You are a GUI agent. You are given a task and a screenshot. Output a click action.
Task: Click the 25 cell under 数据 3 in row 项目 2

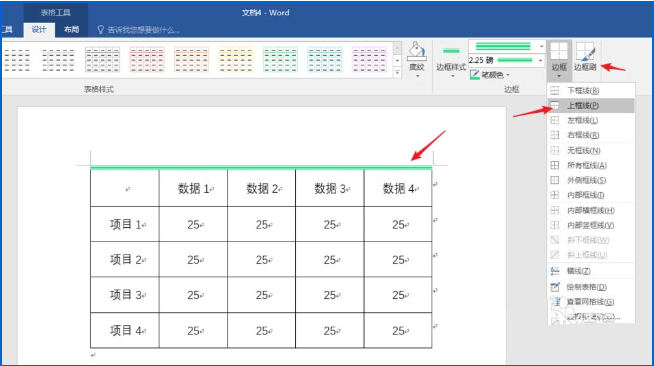(x=330, y=260)
